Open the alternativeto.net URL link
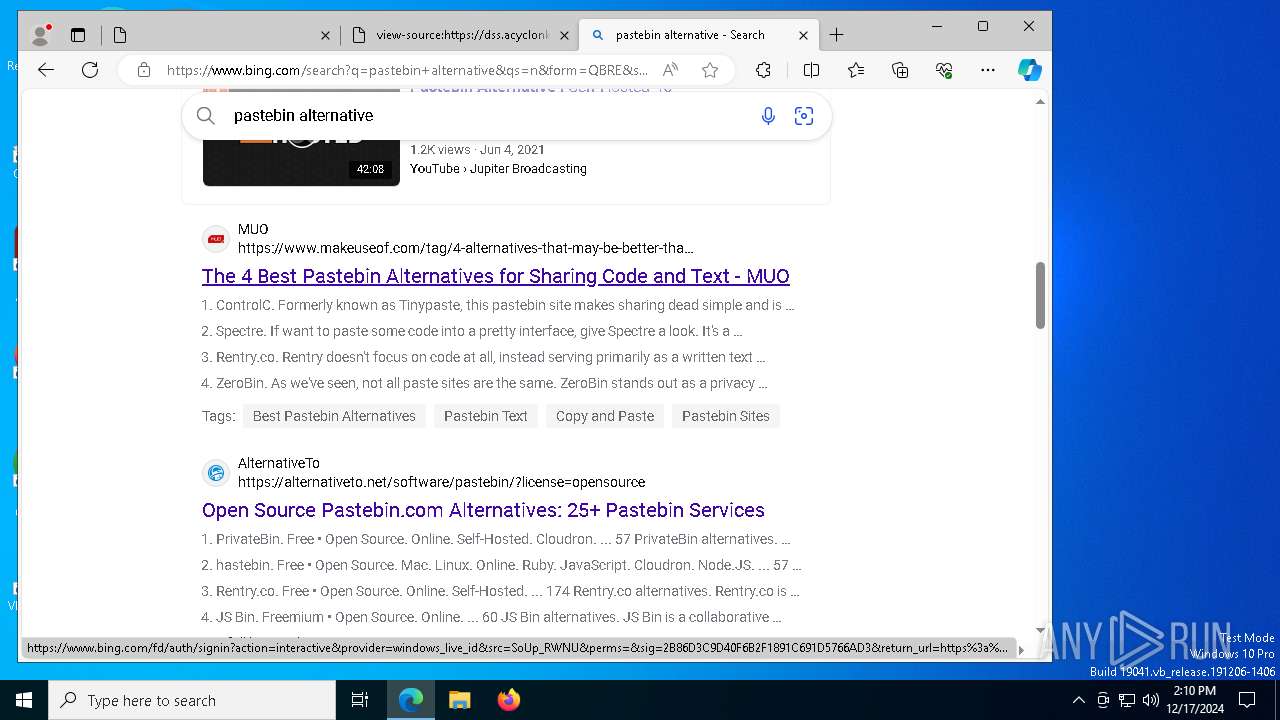1280x720 pixels. coord(441,482)
